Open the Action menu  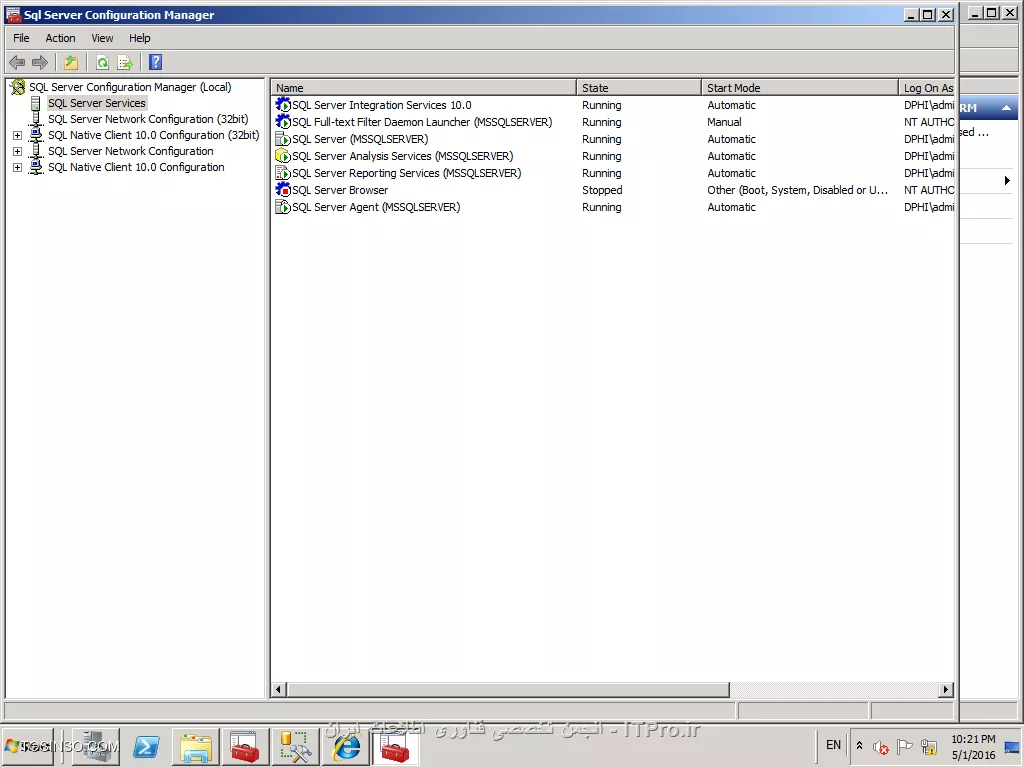[x=60, y=38]
